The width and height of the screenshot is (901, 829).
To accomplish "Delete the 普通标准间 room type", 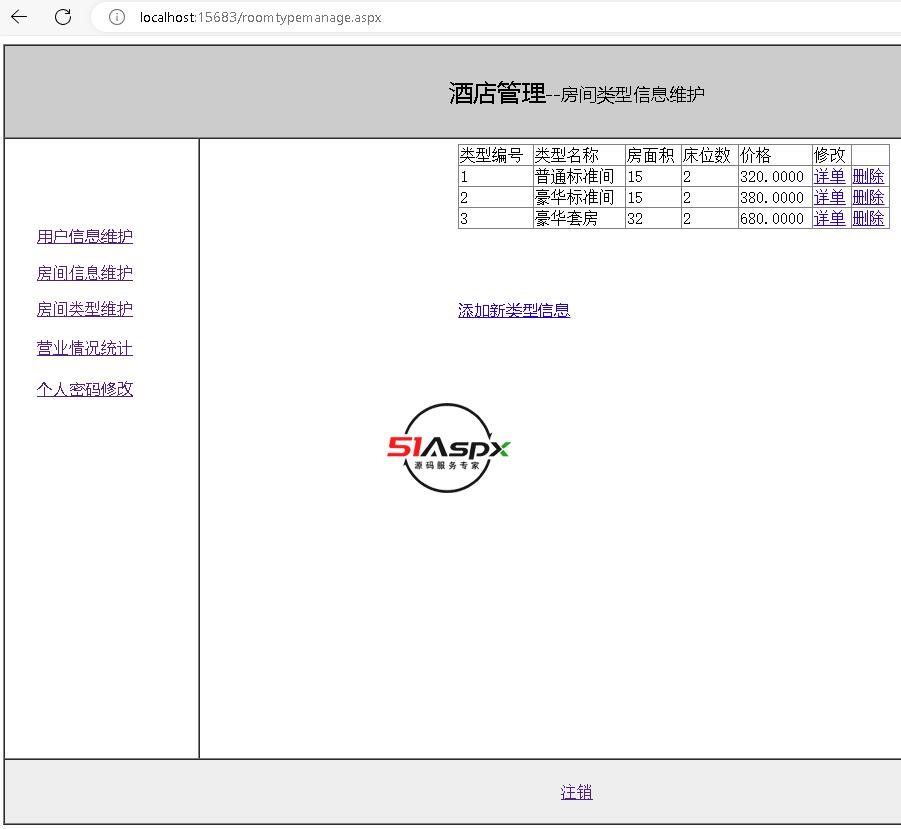I will point(868,176).
